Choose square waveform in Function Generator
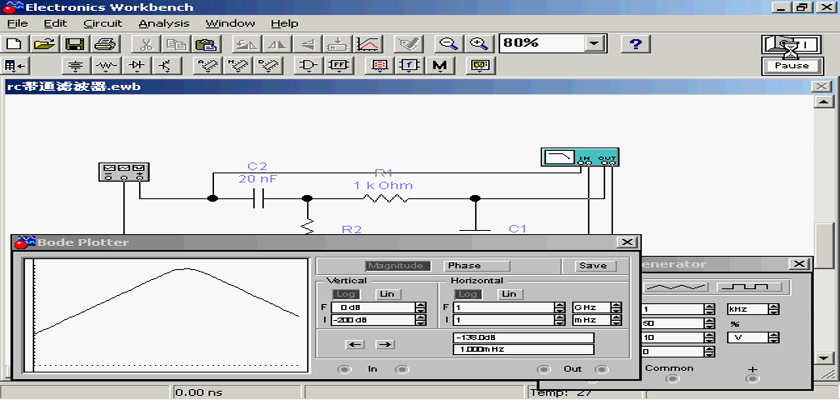Viewport: 840px width, 400px height. 749,286
